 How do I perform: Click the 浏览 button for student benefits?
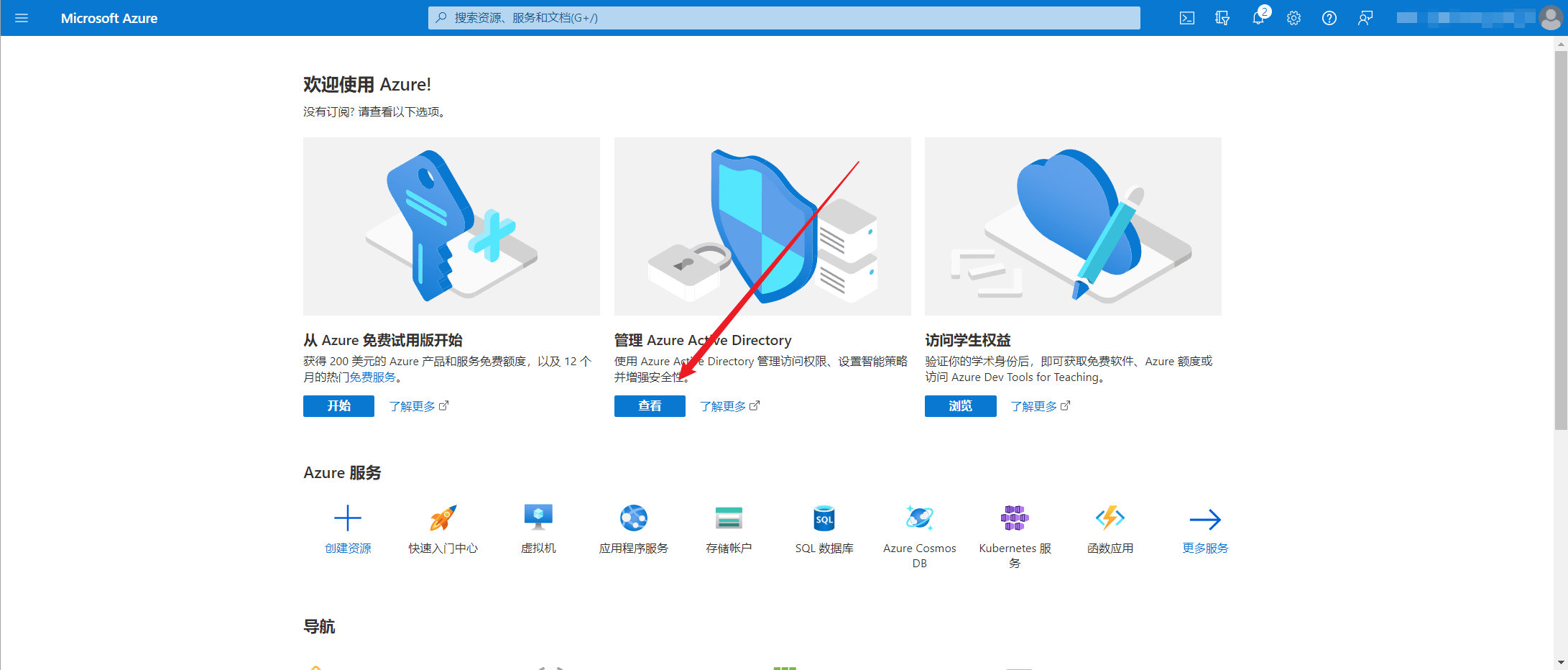click(960, 406)
